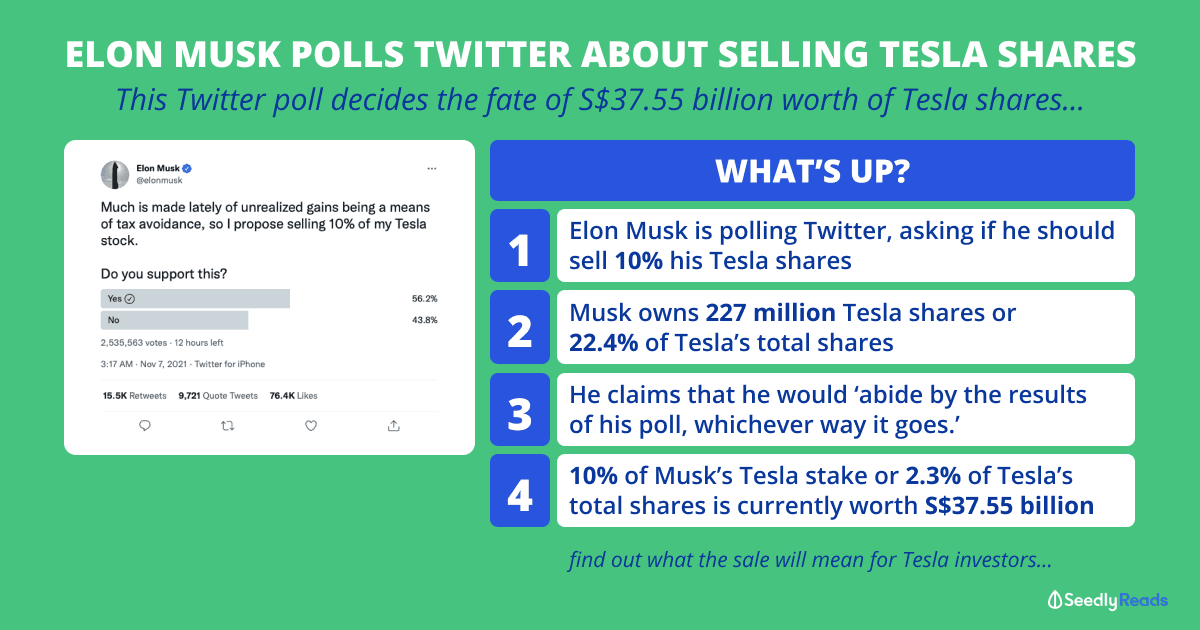1200x630 pixels.
Task: Click Elon Musk's profile avatar
Action: pos(115,174)
